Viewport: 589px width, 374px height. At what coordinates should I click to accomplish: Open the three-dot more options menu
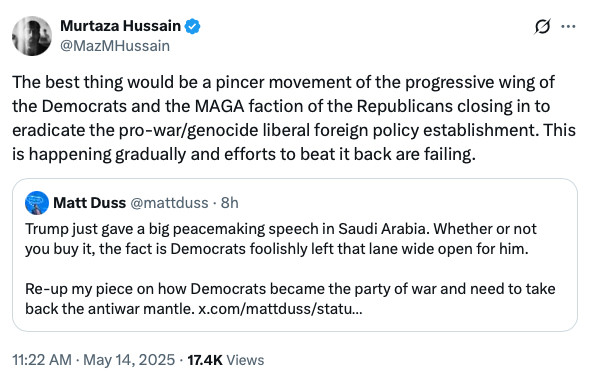click(x=568, y=26)
